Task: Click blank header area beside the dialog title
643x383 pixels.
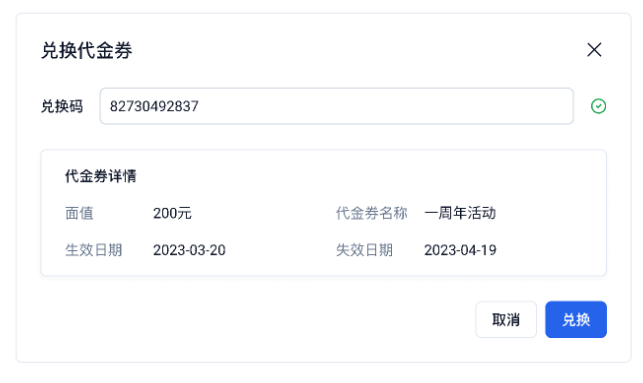Action: (349, 50)
